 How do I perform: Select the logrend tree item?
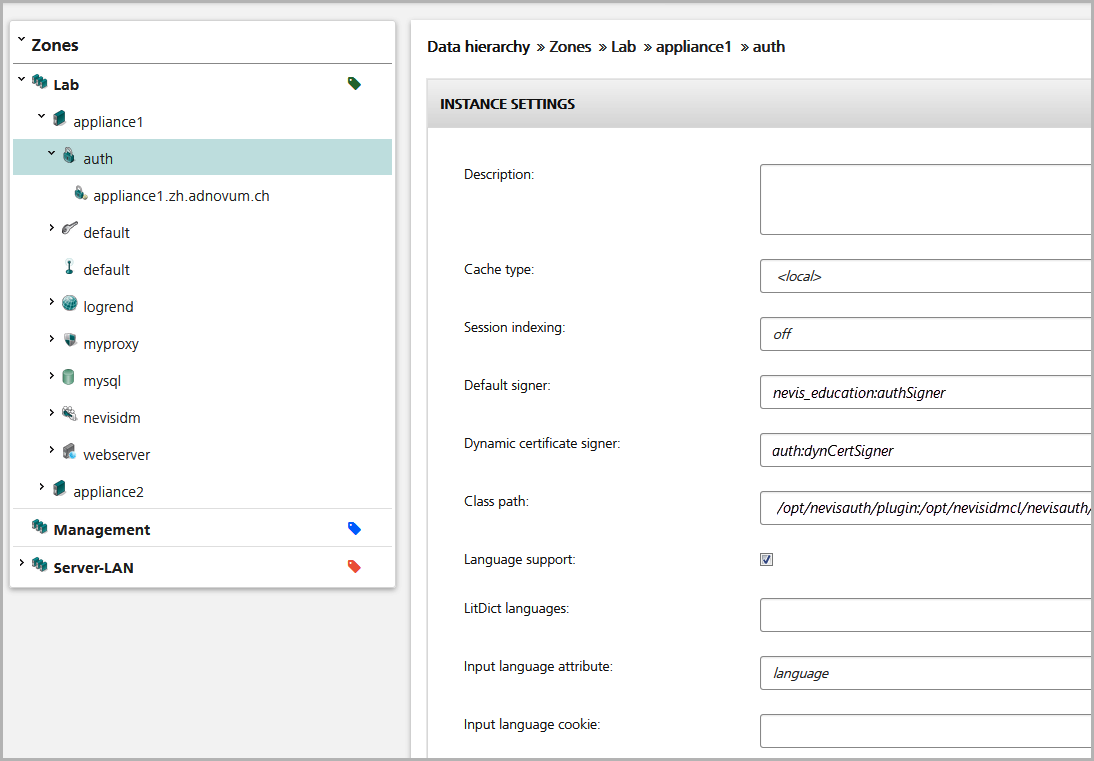[x=108, y=307]
